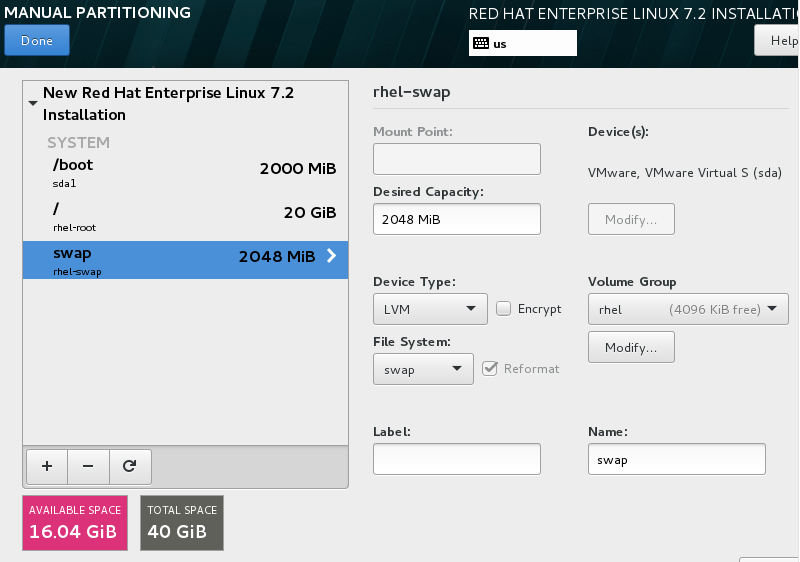This screenshot has height=562, width=800.
Task: Select the swap rhel-swap partition row
Action: tap(185, 260)
